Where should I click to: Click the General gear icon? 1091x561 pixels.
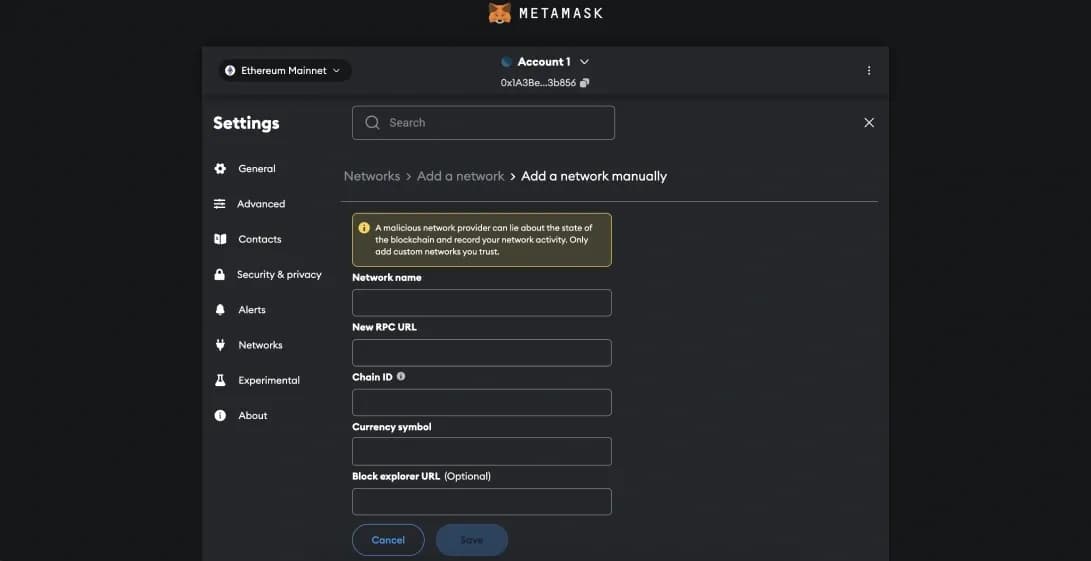220,168
